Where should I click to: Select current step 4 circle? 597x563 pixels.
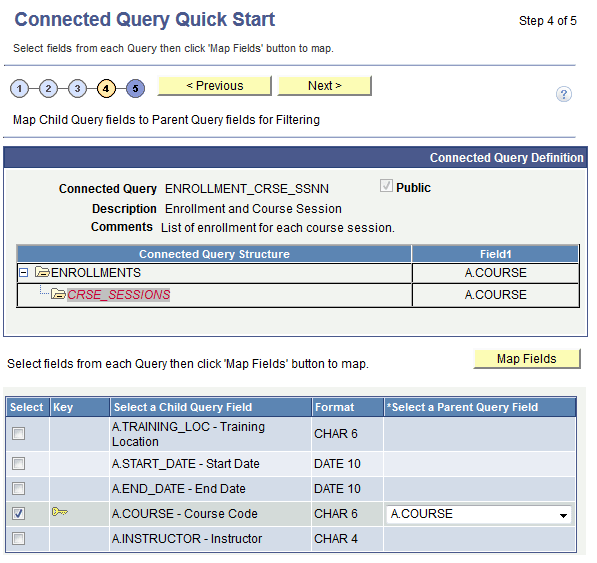coord(106,89)
